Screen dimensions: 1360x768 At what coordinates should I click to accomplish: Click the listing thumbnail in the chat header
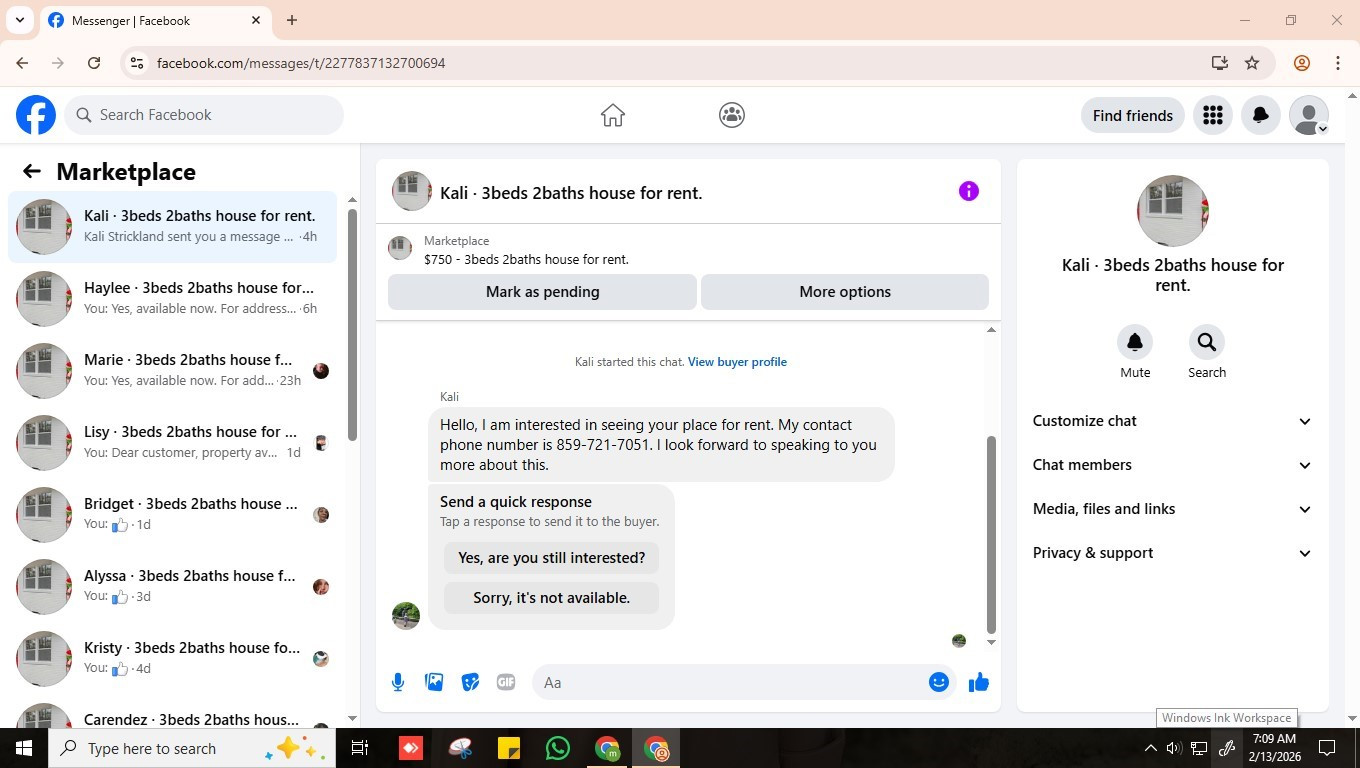(x=411, y=191)
